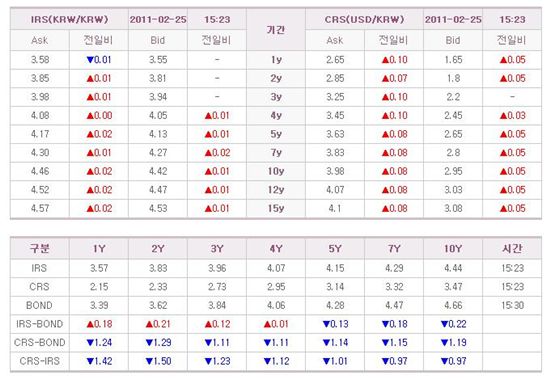Select the 10y period row label

click(x=276, y=171)
